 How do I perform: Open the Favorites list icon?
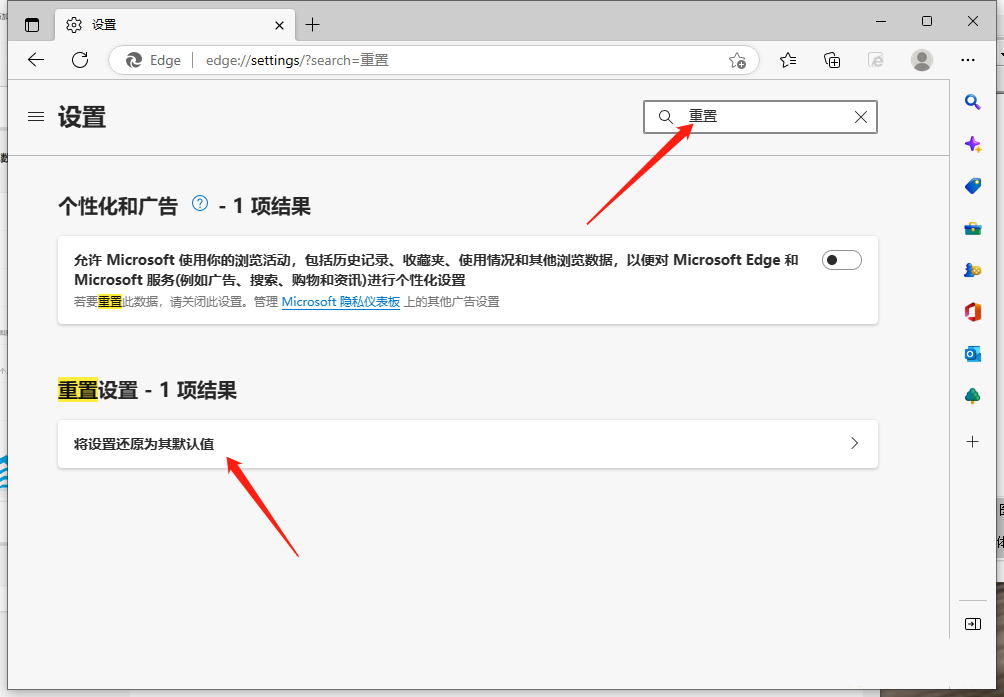pyautogui.click(x=788, y=60)
